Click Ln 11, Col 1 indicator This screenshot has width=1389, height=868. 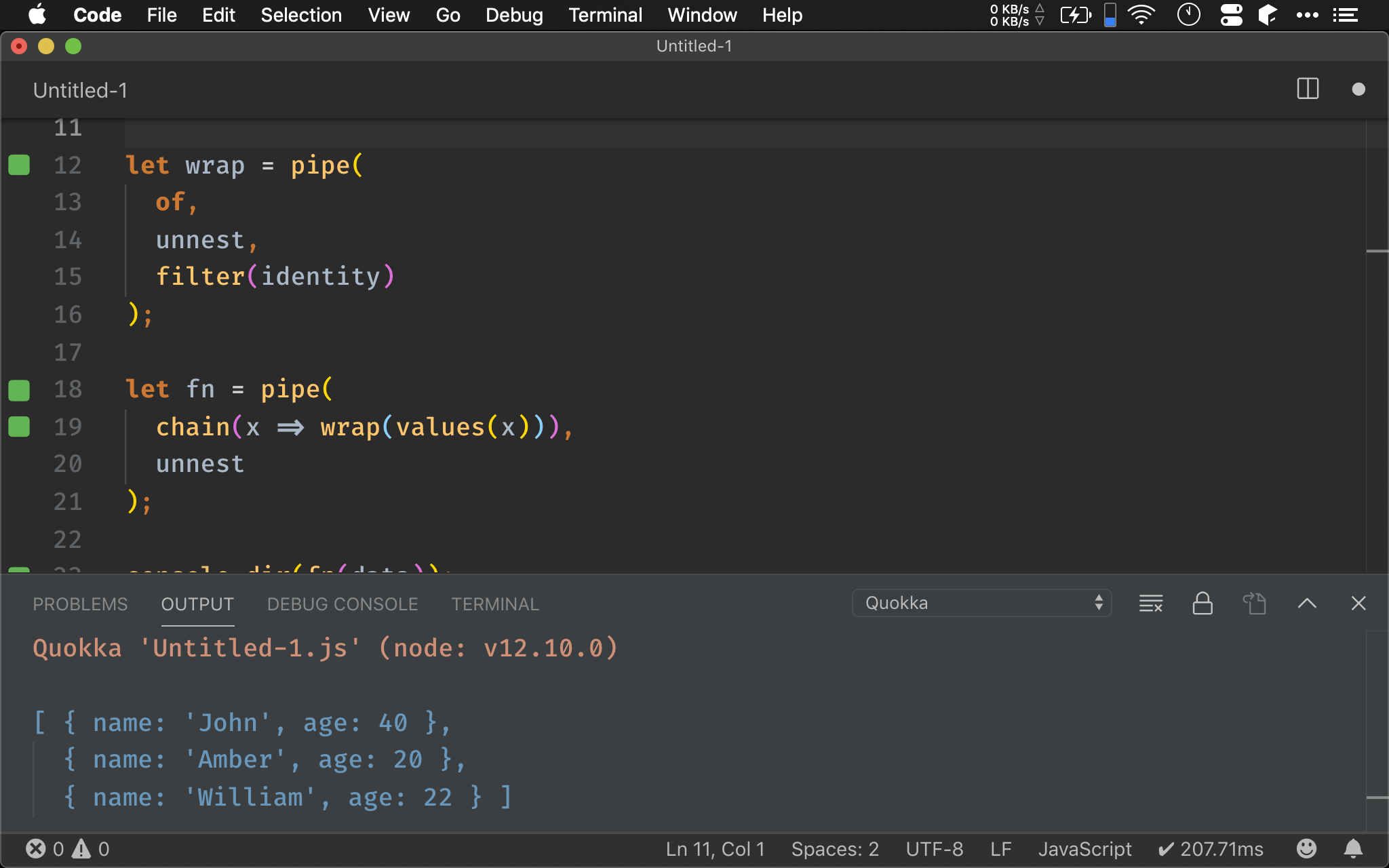[x=715, y=849]
